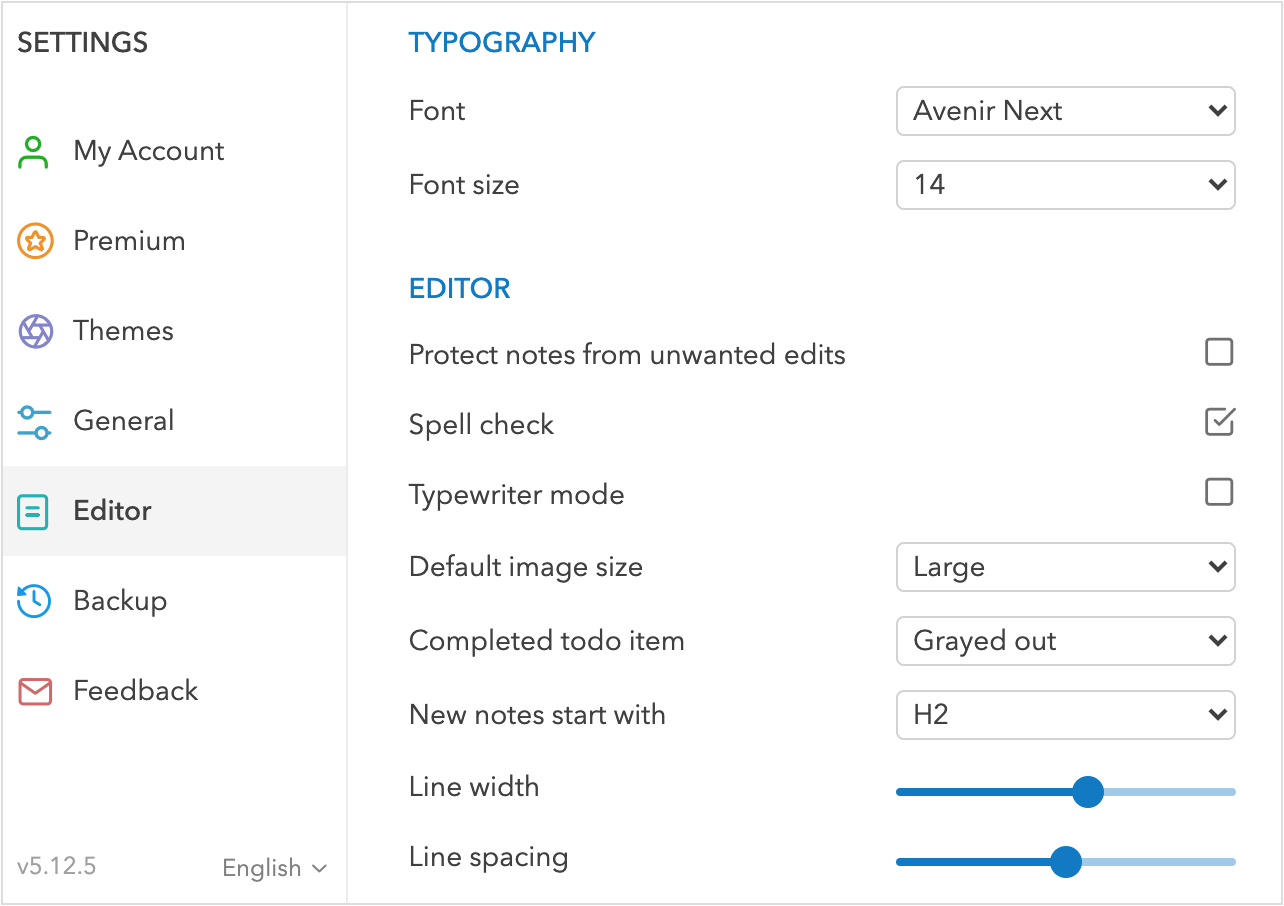Open the English language selector
Image resolution: width=1284 pixels, height=906 pixels.
tap(274, 868)
